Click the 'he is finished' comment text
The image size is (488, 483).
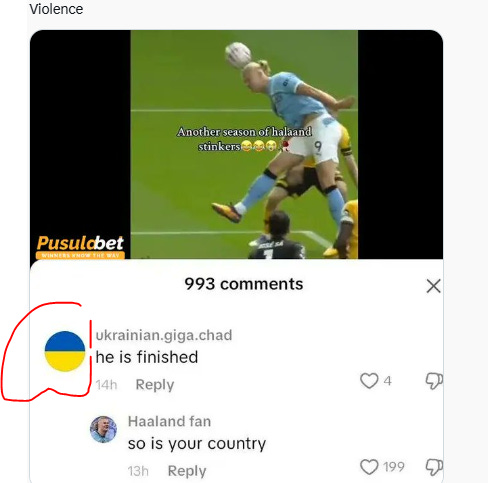147,357
